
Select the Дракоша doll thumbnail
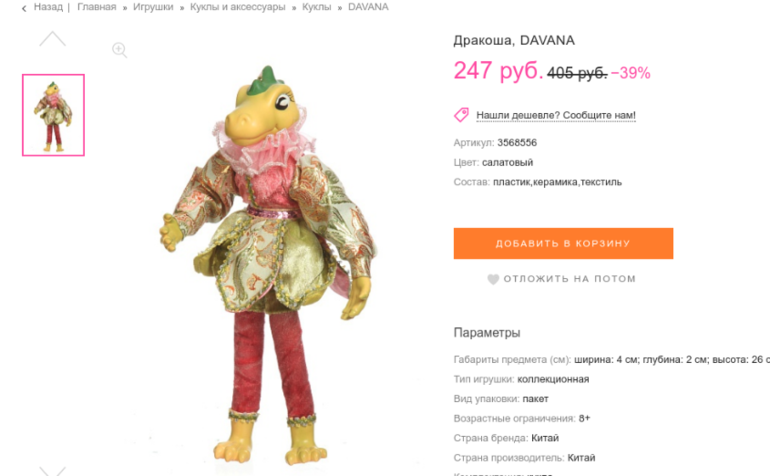pyautogui.click(x=54, y=115)
